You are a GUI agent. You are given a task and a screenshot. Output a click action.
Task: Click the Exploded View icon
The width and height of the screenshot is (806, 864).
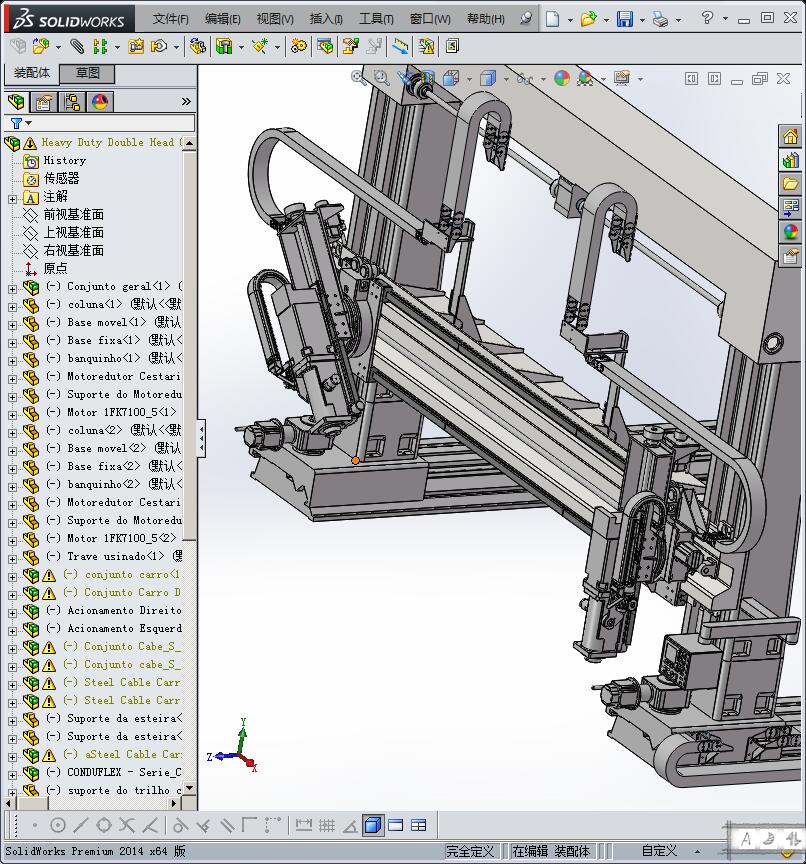click(350, 46)
